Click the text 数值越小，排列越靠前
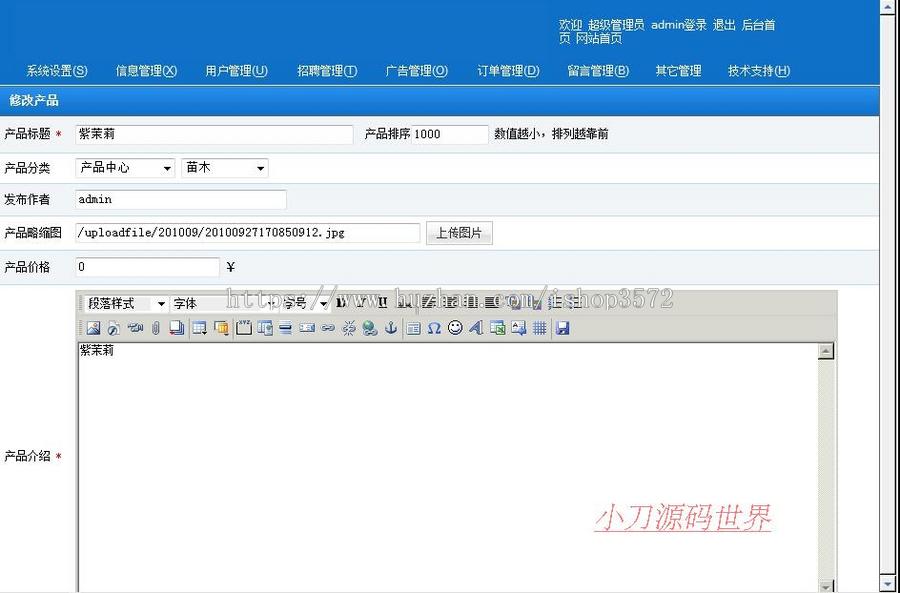900x593 pixels. (x=551, y=134)
